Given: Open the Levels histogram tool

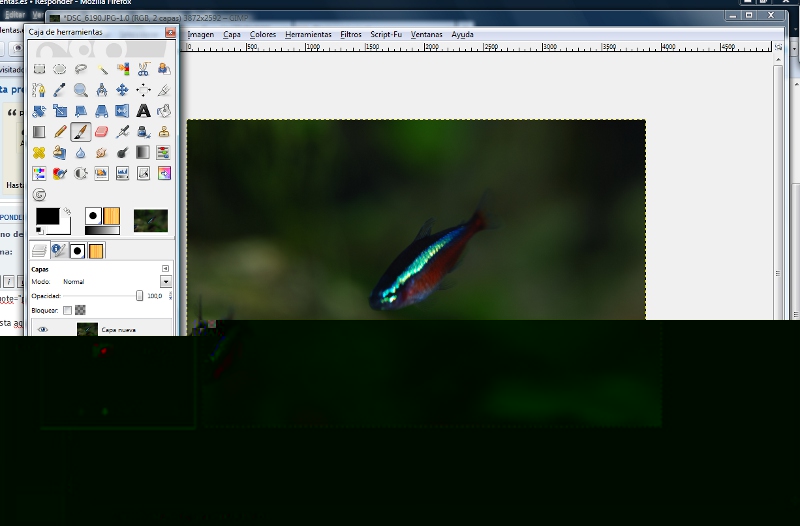Looking at the screenshot, I should [122, 173].
